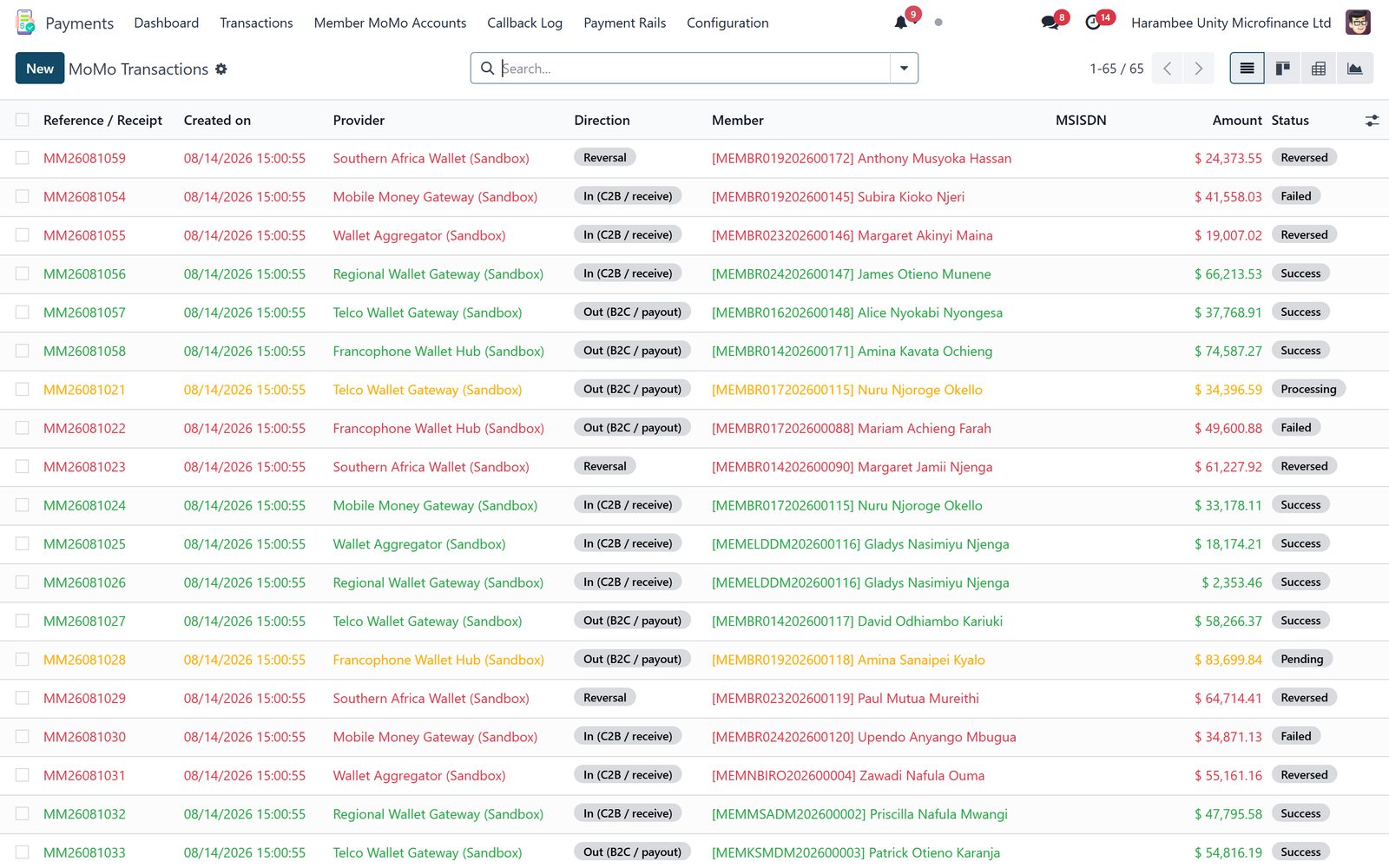Click amount $ 66,213.53

(x=1228, y=274)
